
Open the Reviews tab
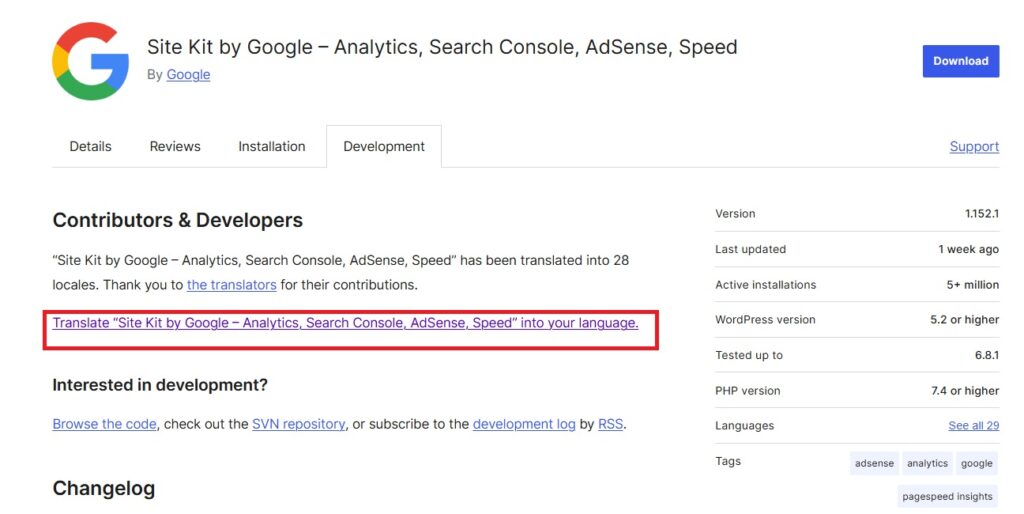pos(174,146)
